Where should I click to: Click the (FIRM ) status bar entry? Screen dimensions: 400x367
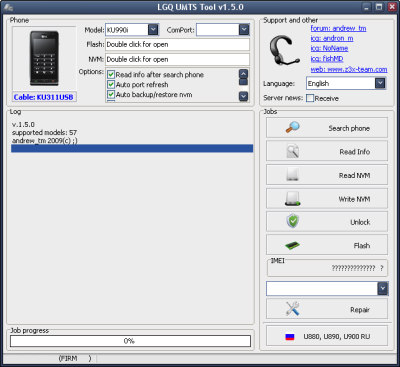75,358
